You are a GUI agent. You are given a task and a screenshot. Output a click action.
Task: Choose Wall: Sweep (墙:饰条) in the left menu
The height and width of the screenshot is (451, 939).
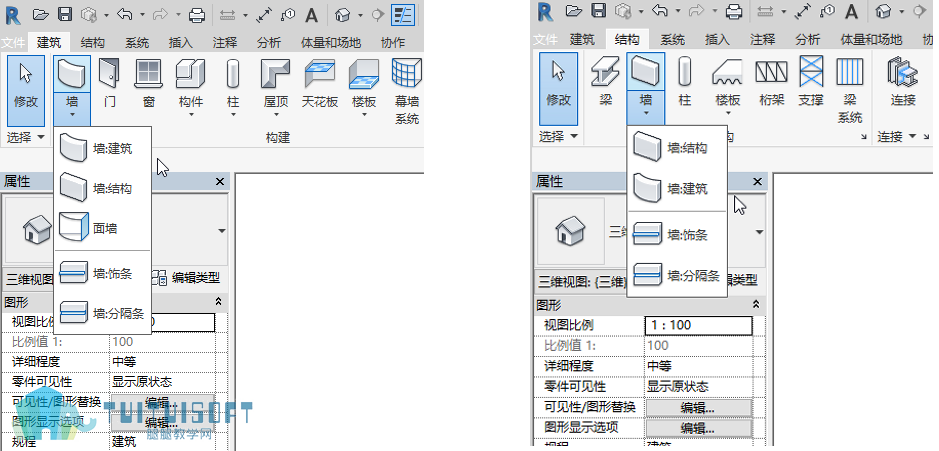[x=102, y=274]
